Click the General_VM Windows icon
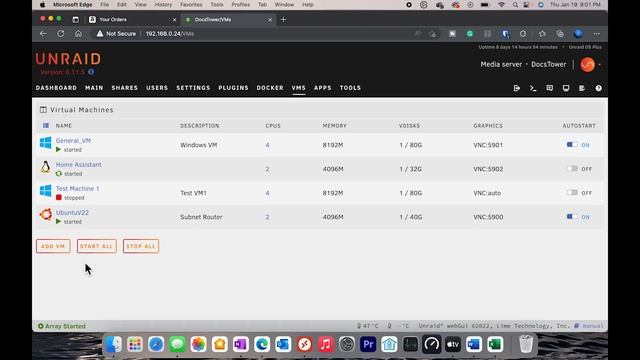640x360 pixels. [46, 143]
